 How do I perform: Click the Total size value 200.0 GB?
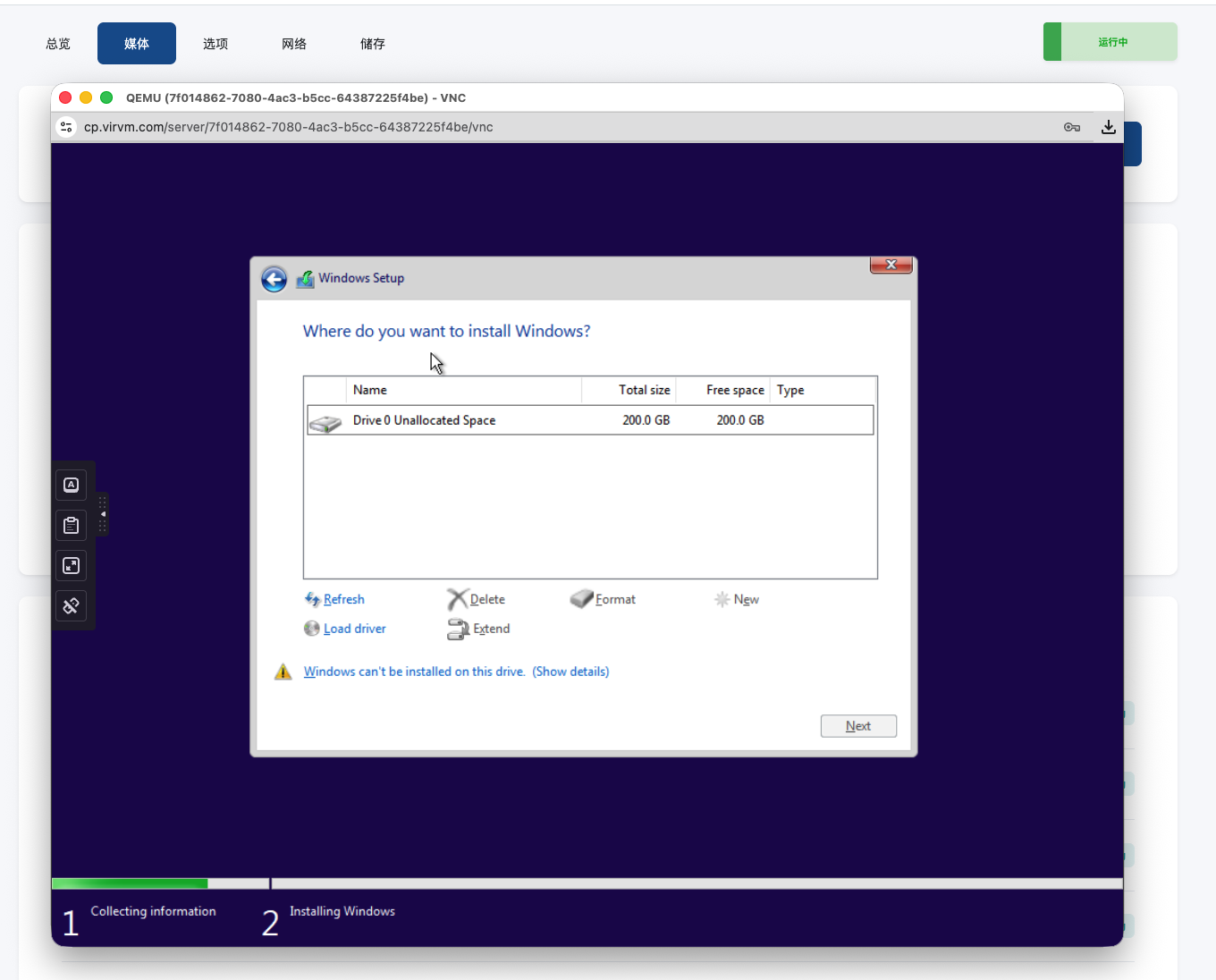point(646,420)
